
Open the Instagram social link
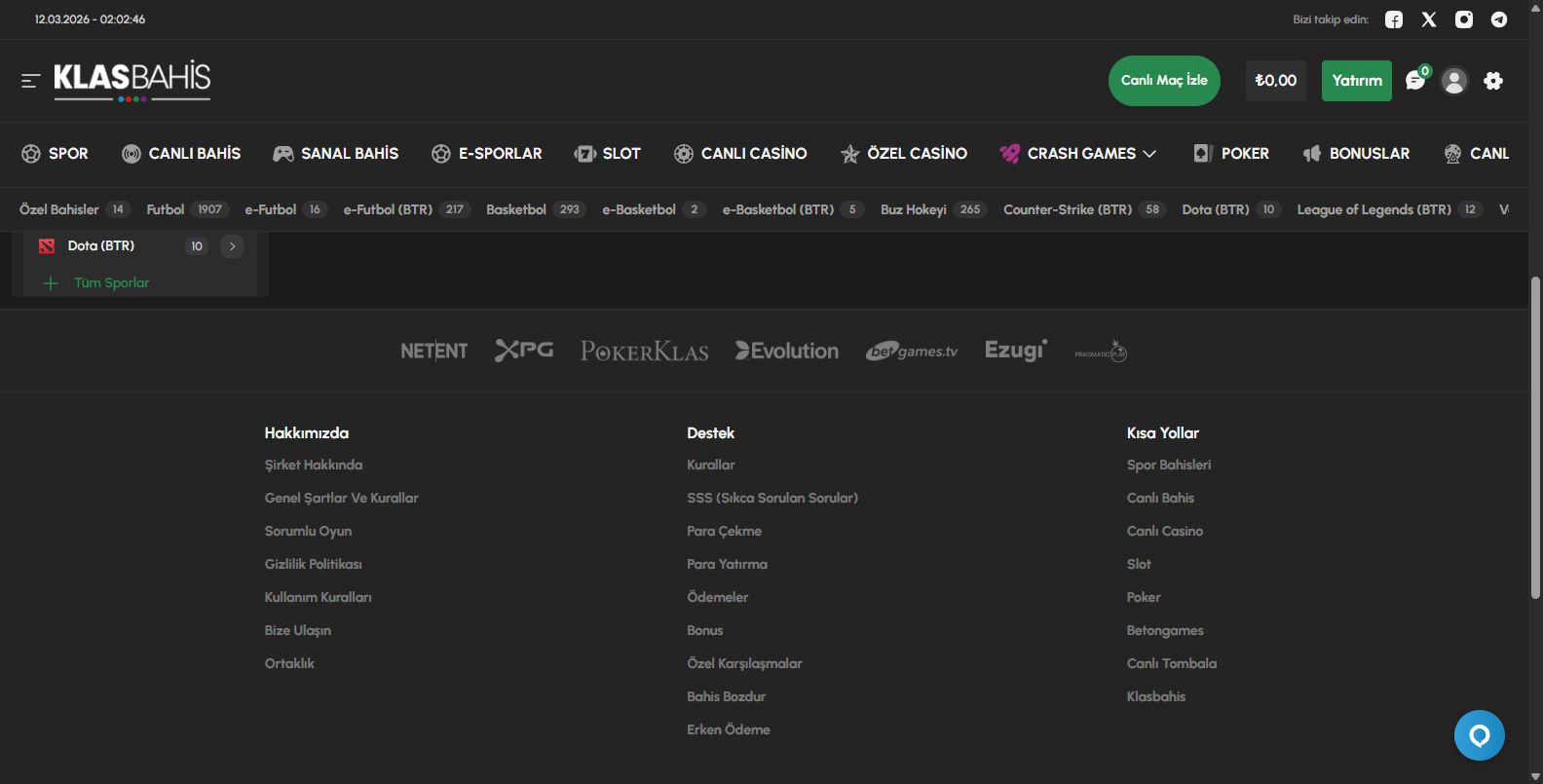pyautogui.click(x=1464, y=19)
